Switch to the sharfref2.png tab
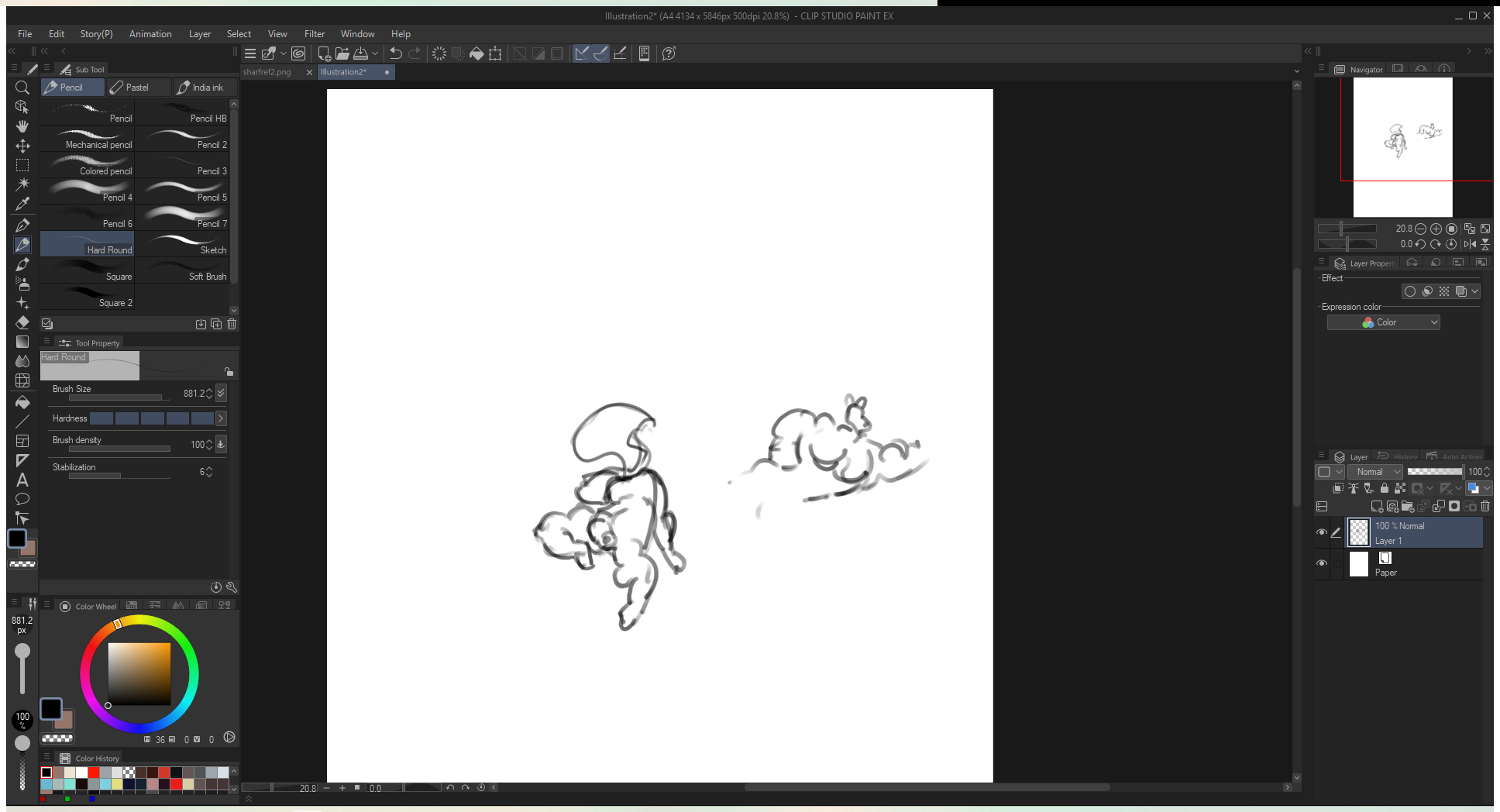 tap(268, 72)
